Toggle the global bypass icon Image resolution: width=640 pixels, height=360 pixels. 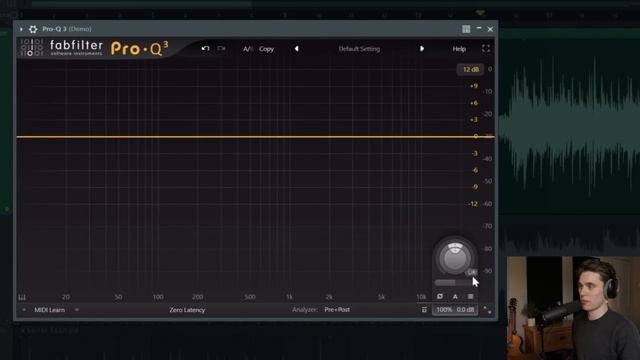(x=440, y=296)
